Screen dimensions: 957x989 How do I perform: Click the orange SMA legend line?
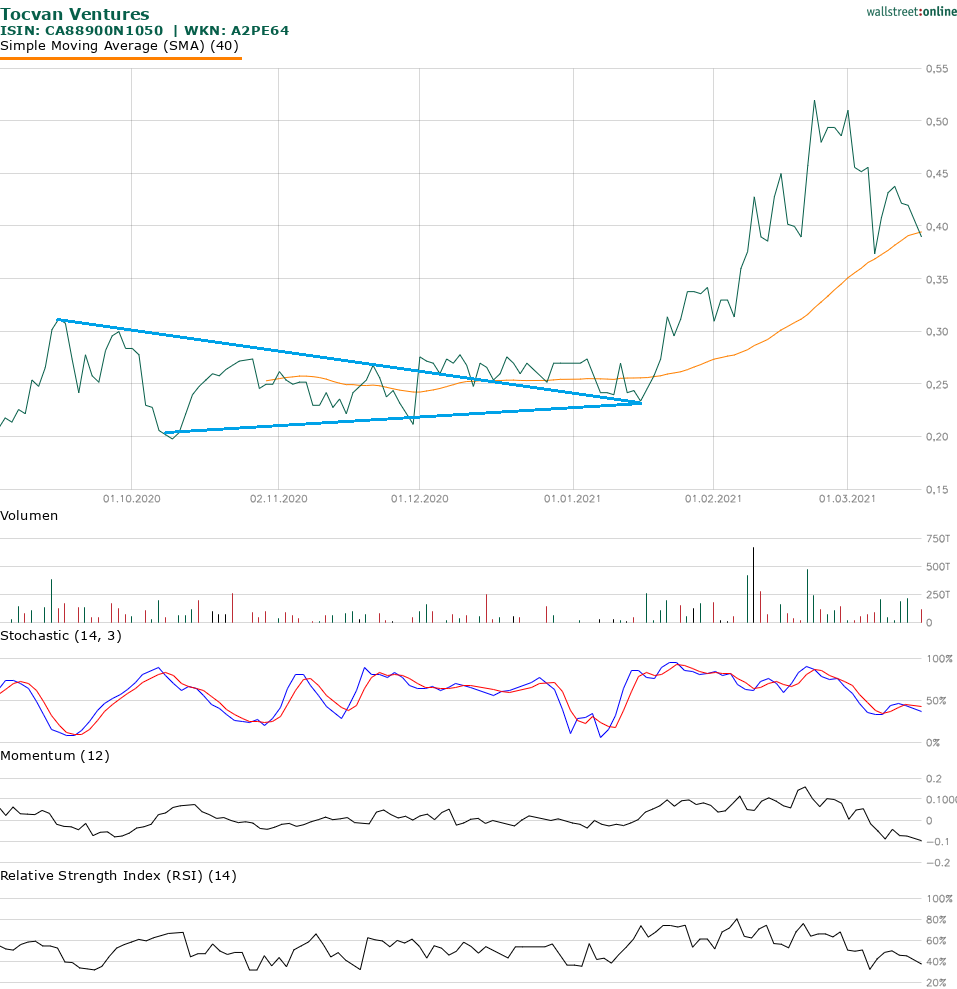click(x=120, y=59)
